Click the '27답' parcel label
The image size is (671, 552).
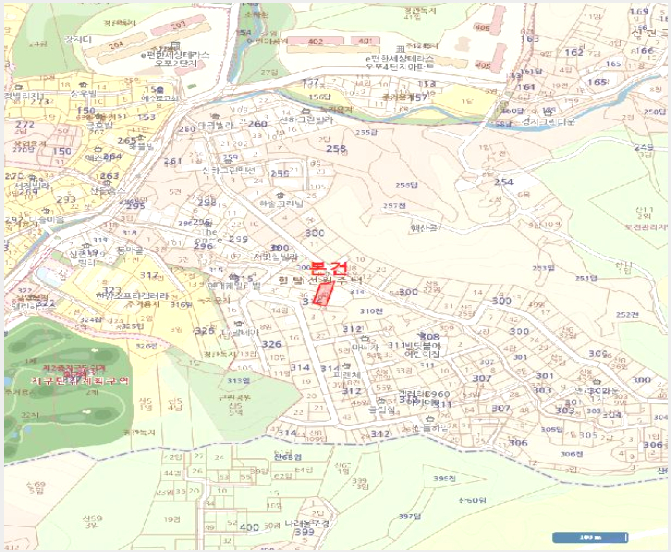click(x=269, y=73)
